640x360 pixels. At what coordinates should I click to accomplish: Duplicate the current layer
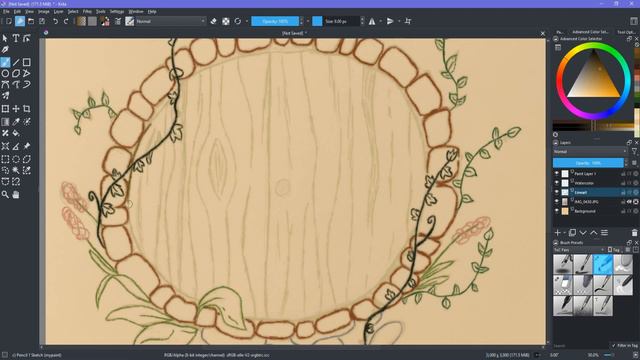[x=572, y=233]
